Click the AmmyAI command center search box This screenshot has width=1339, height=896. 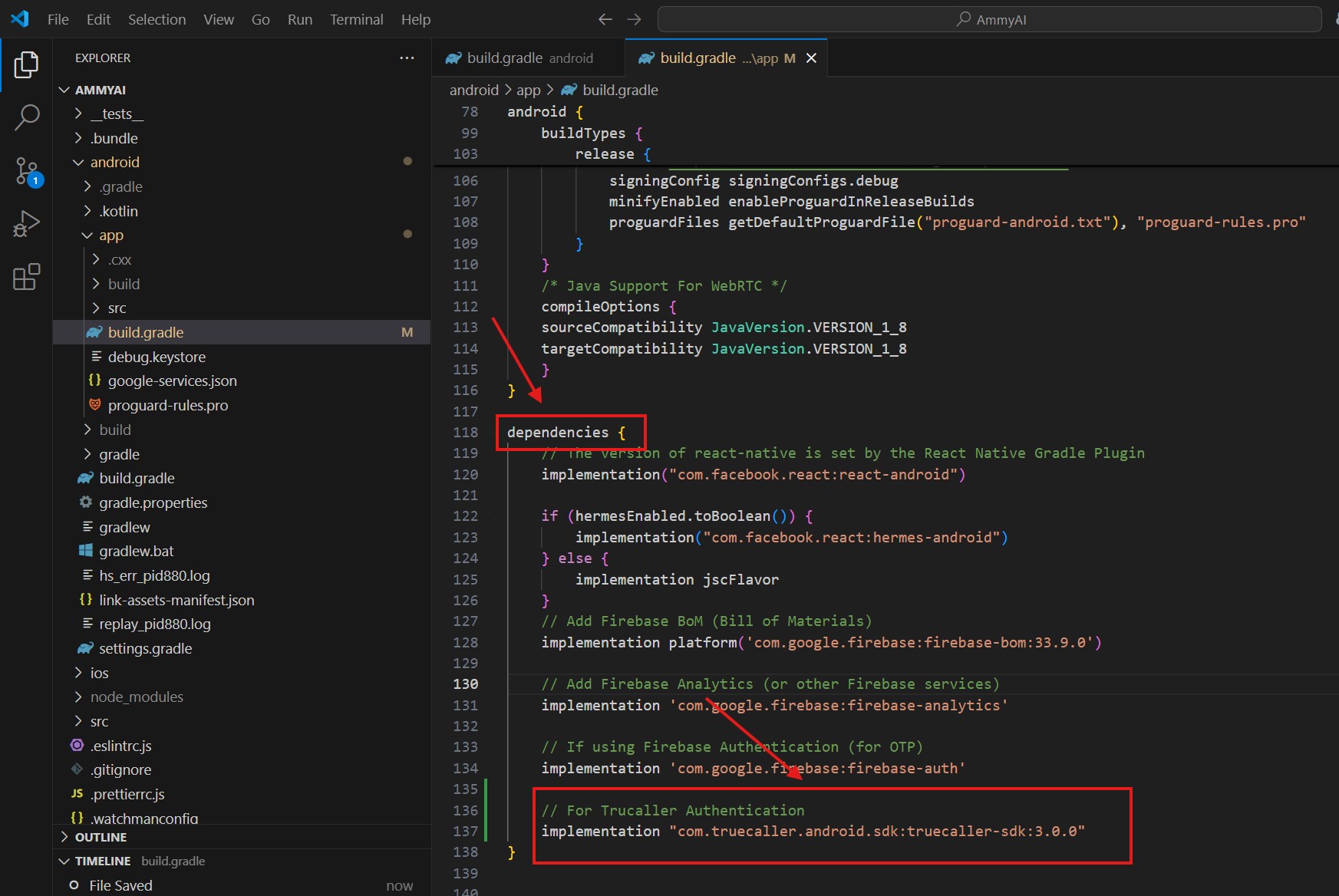click(989, 19)
